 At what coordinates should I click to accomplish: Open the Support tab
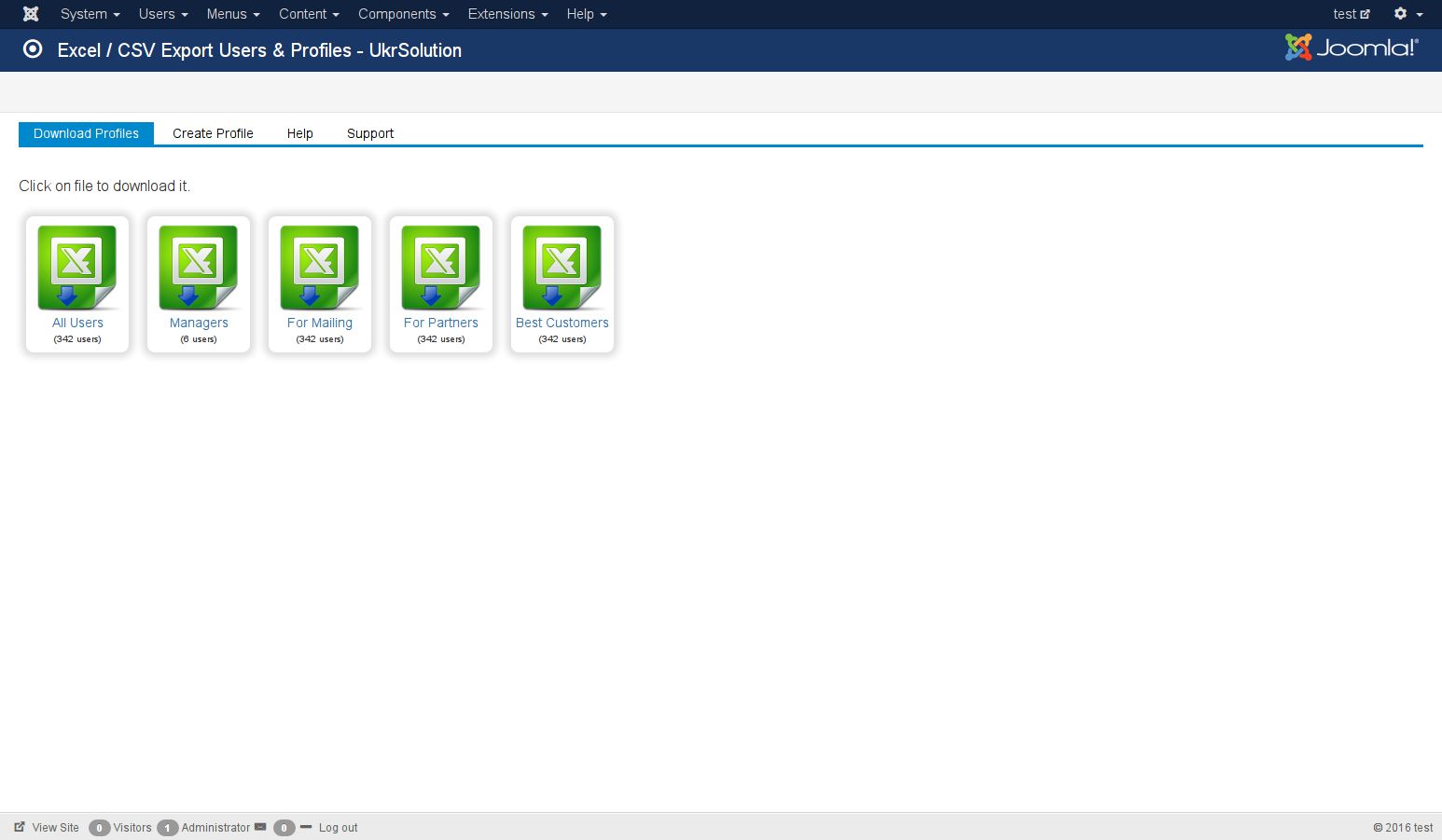coord(370,133)
